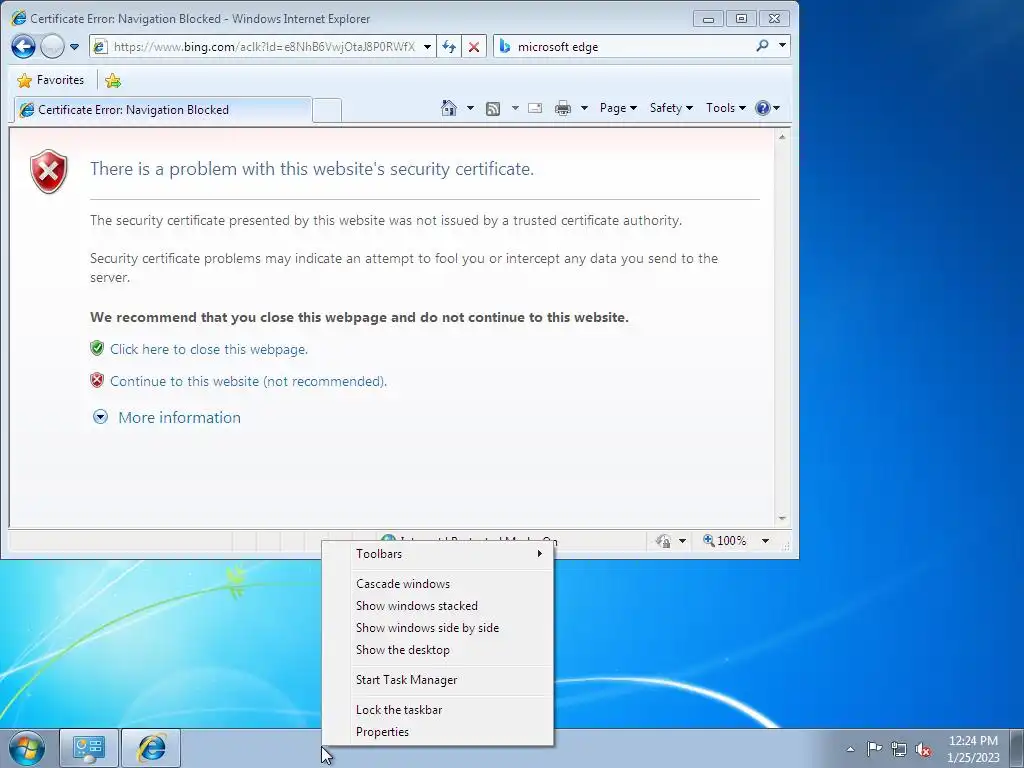Select the Certificate Error: Navigation Blocked tab

[162, 110]
